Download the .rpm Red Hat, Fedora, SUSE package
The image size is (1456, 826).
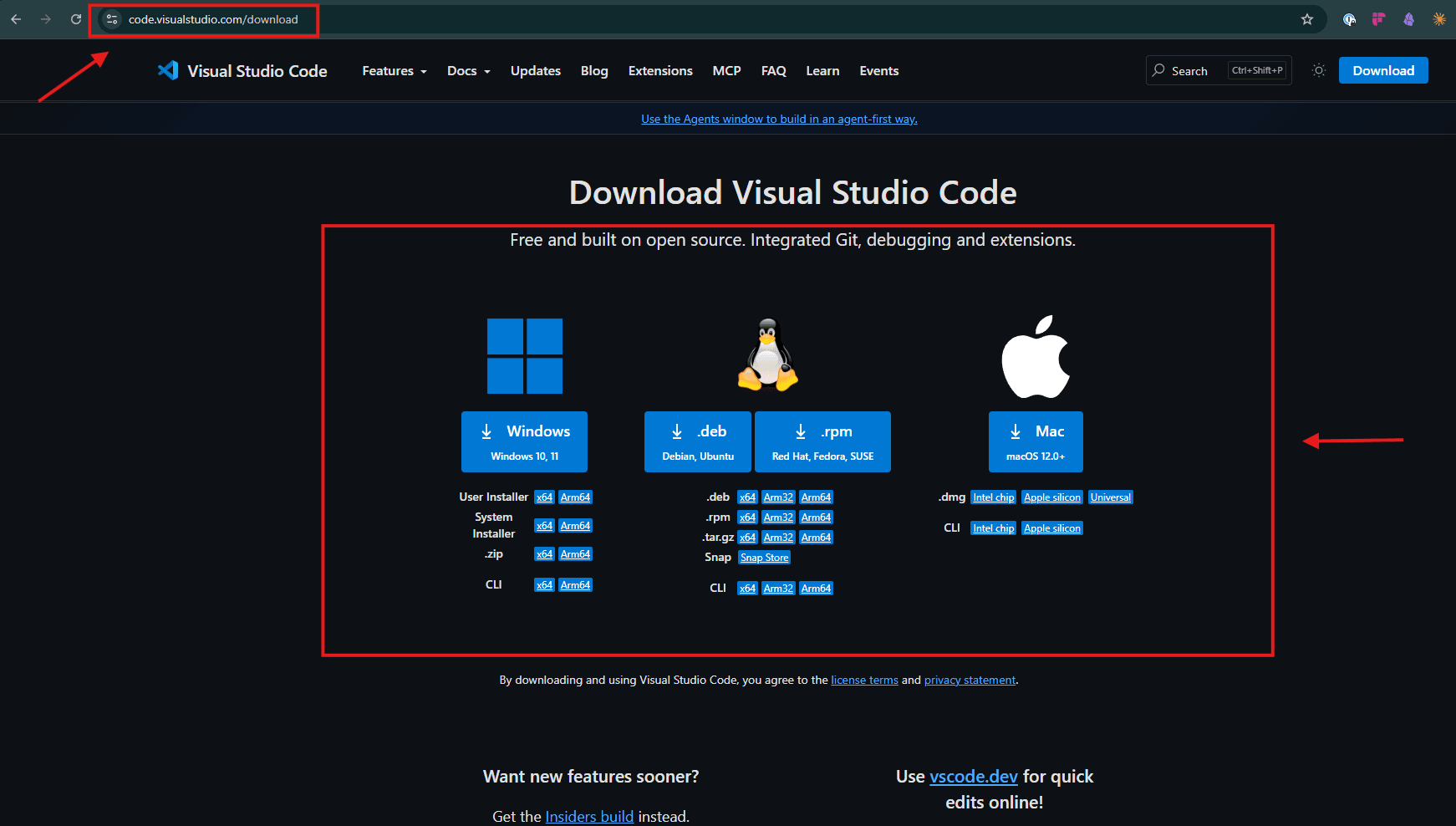click(822, 441)
